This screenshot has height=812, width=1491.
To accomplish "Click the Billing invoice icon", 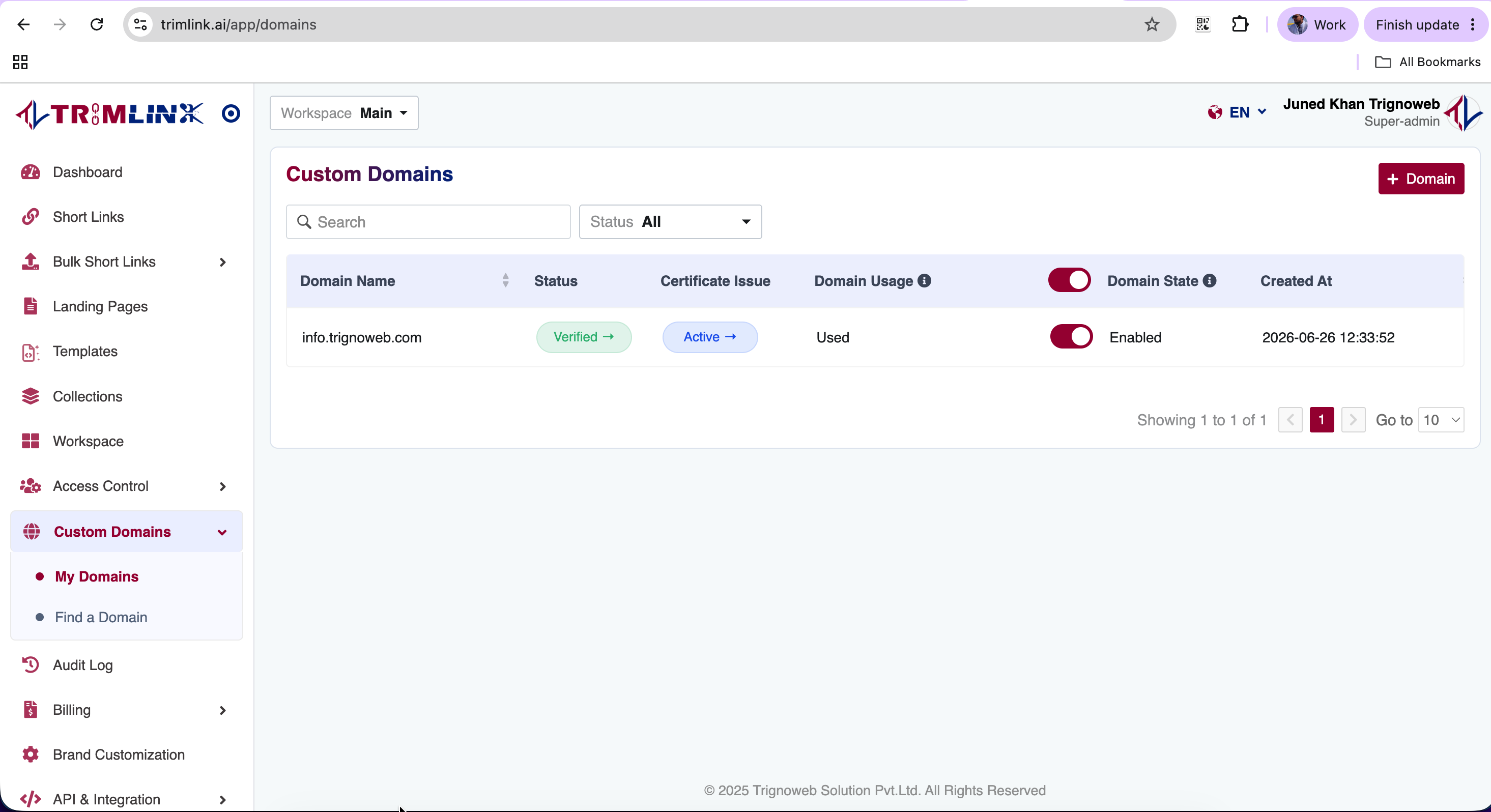I will [30, 710].
